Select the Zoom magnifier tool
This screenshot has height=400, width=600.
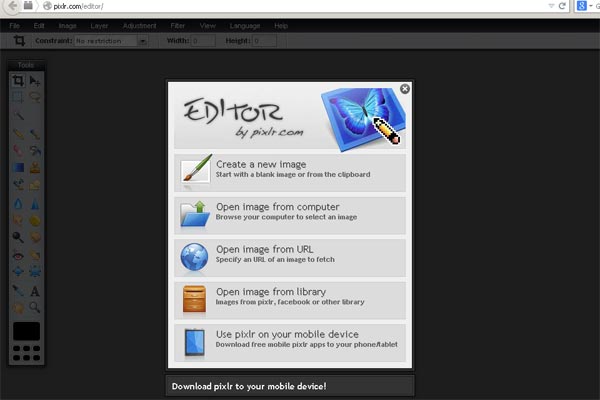point(35,307)
